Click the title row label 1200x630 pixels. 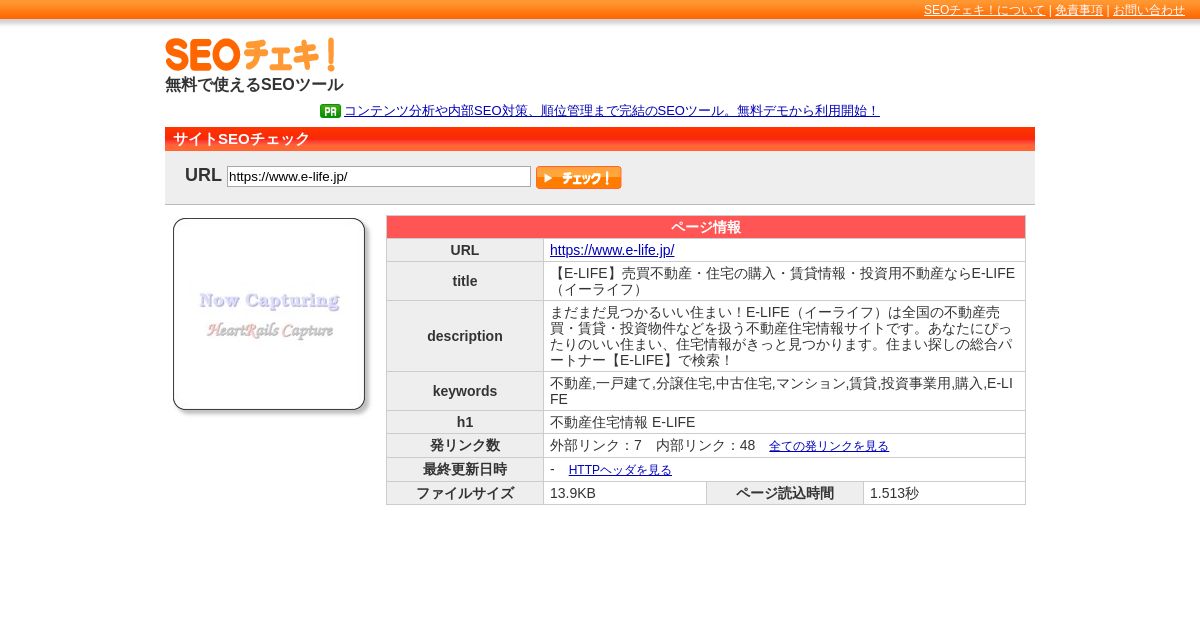465,281
